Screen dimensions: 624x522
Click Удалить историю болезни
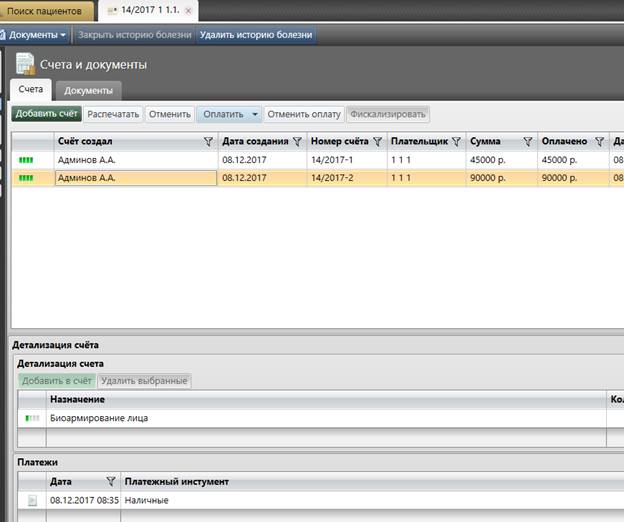tap(256, 34)
